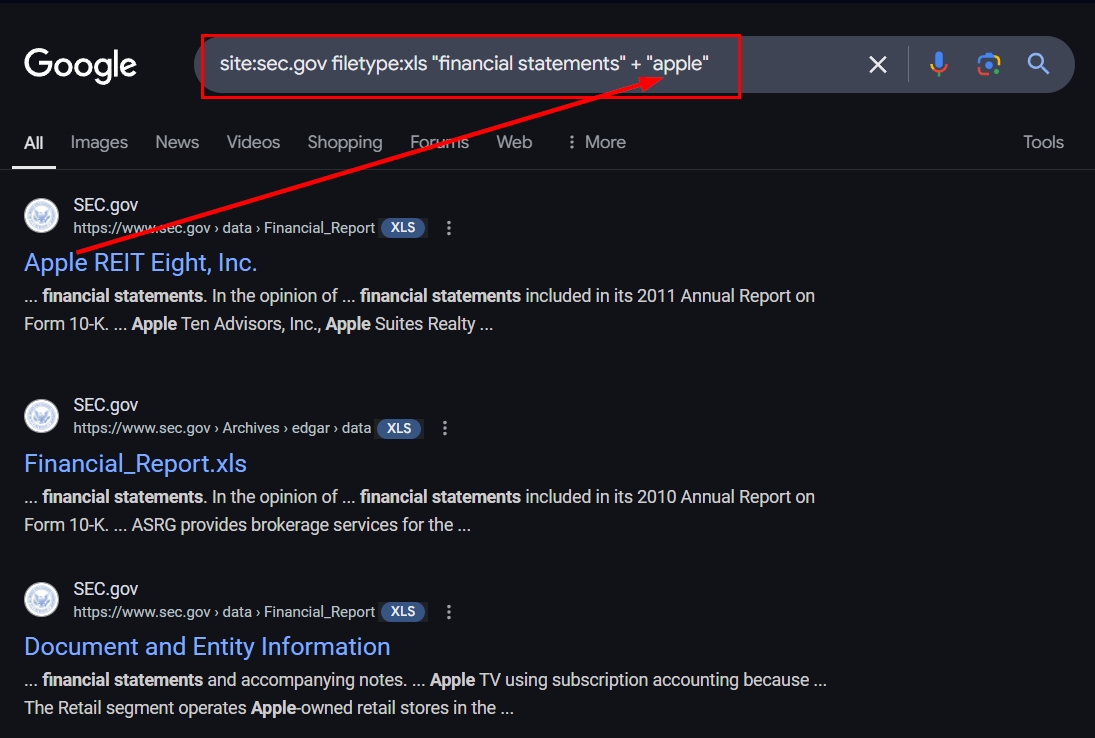The height and width of the screenshot is (738, 1095).
Task: Switch to the Images tab
Action: tap(99, 142)
